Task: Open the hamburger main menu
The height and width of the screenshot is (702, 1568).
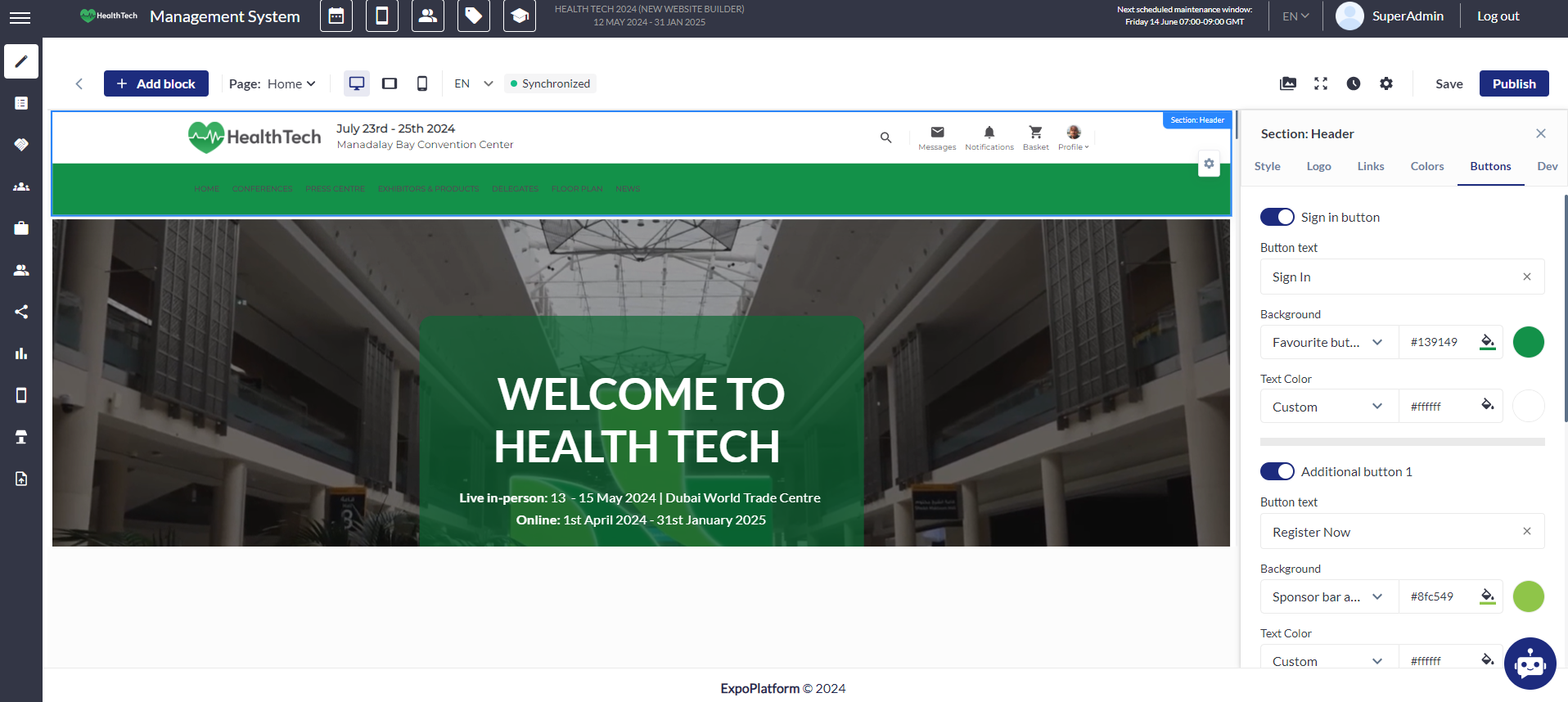Action: [x=20, y=17]
